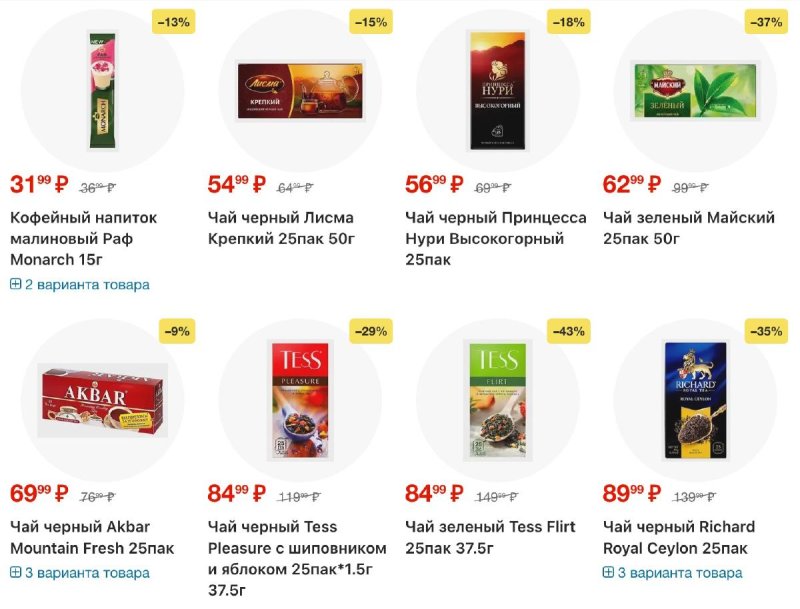Click the −43% discount badge

[568, 332]
